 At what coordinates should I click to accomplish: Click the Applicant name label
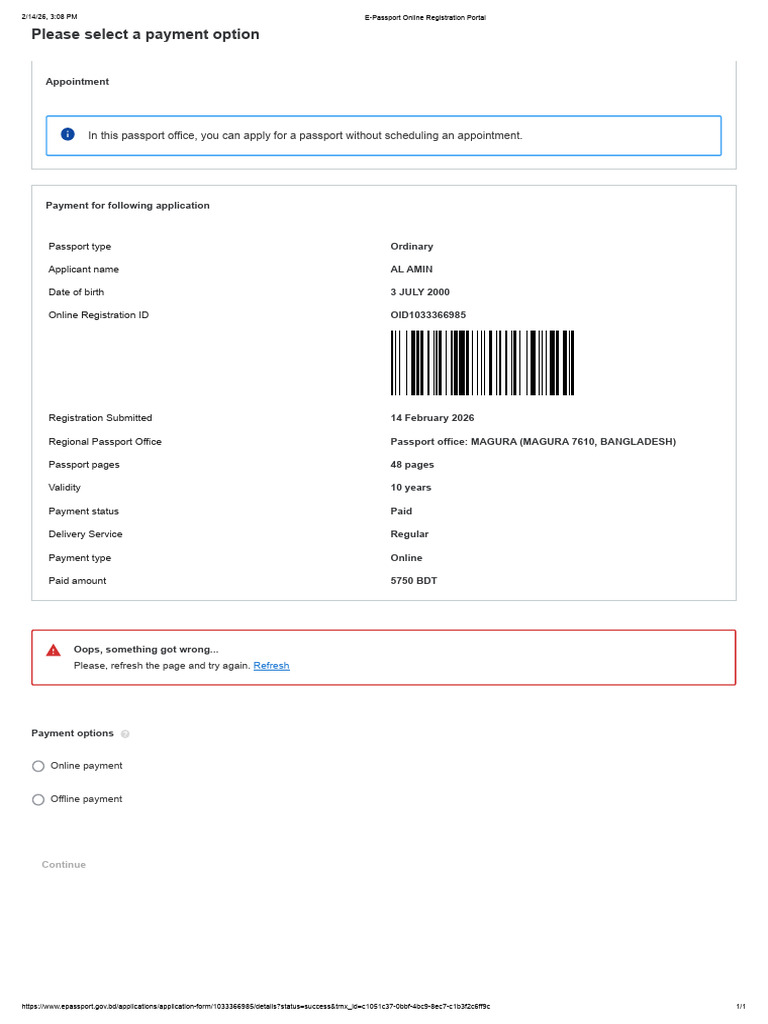pyautogui.click(x=84, y=269)
